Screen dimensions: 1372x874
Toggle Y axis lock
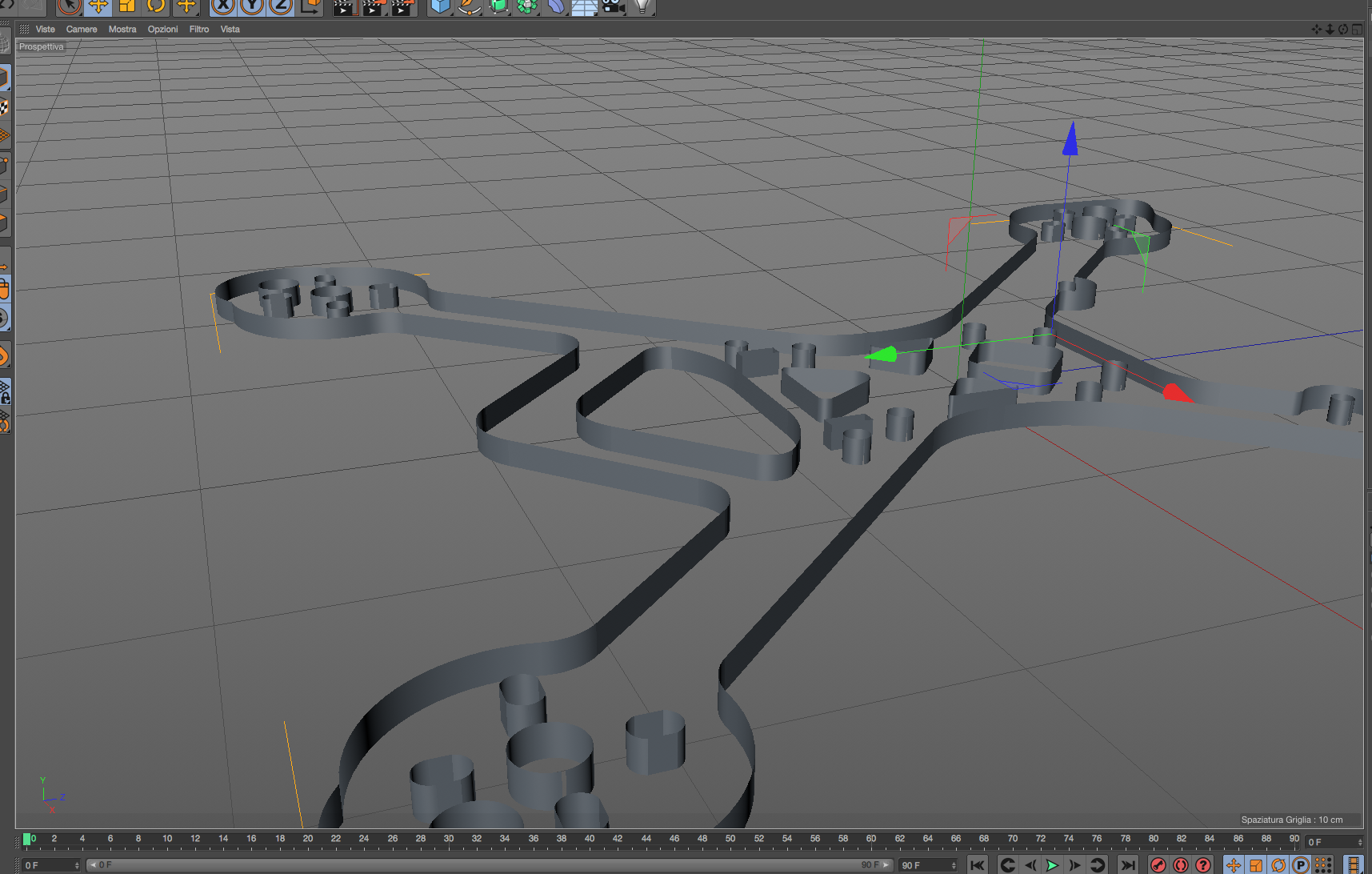click(252, 6)
